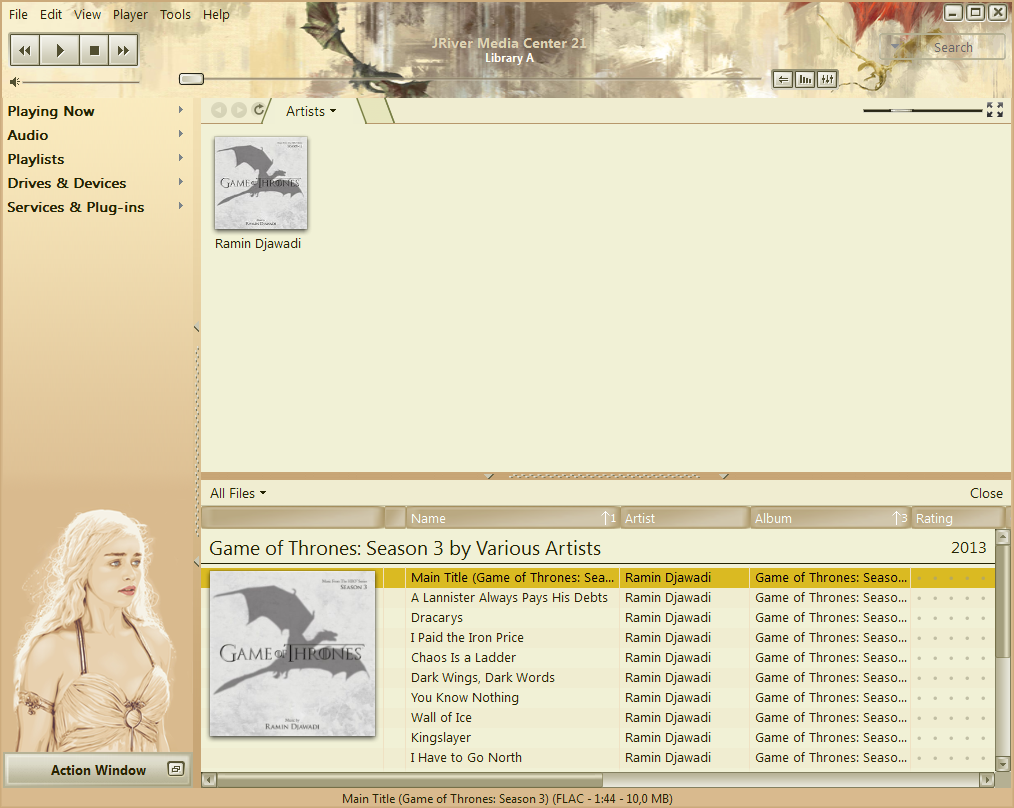Collapse the sidebar with the upper splitter arrow
The image size is (1014, 808).
(x=197, y=329)
